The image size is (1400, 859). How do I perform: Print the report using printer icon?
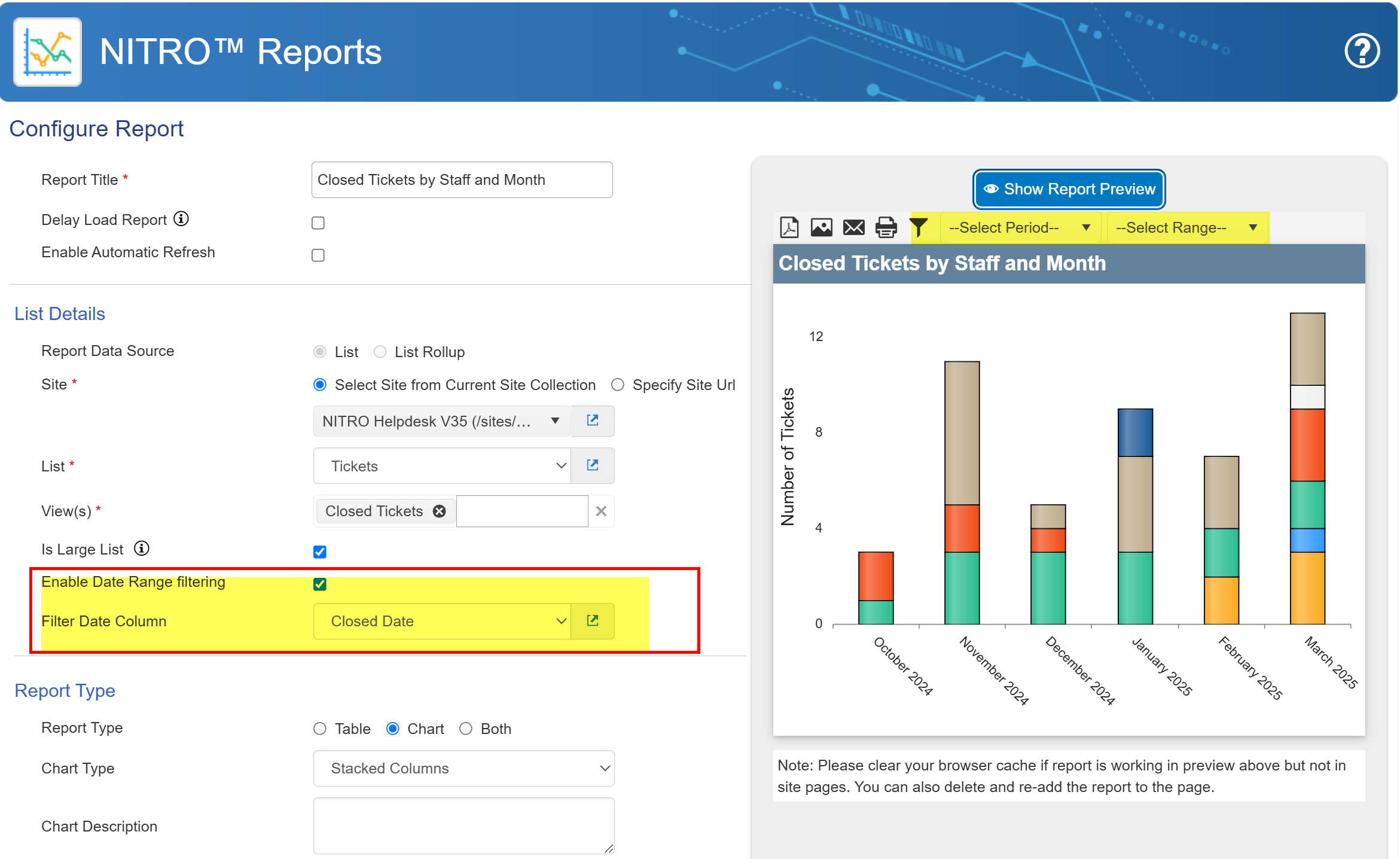pyautogui.click(x=886, y=227)
